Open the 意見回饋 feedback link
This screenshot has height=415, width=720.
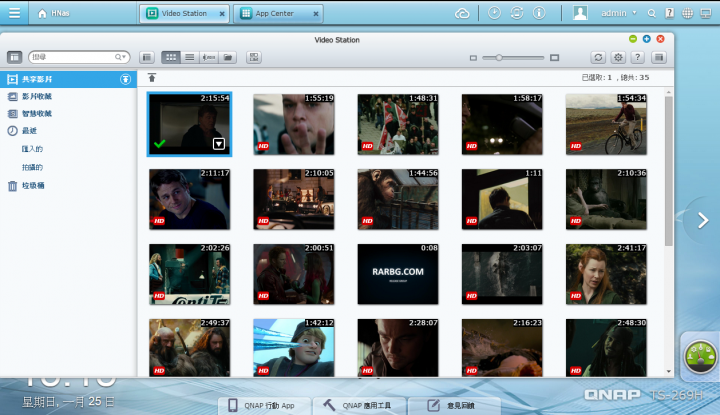[454, 405]
